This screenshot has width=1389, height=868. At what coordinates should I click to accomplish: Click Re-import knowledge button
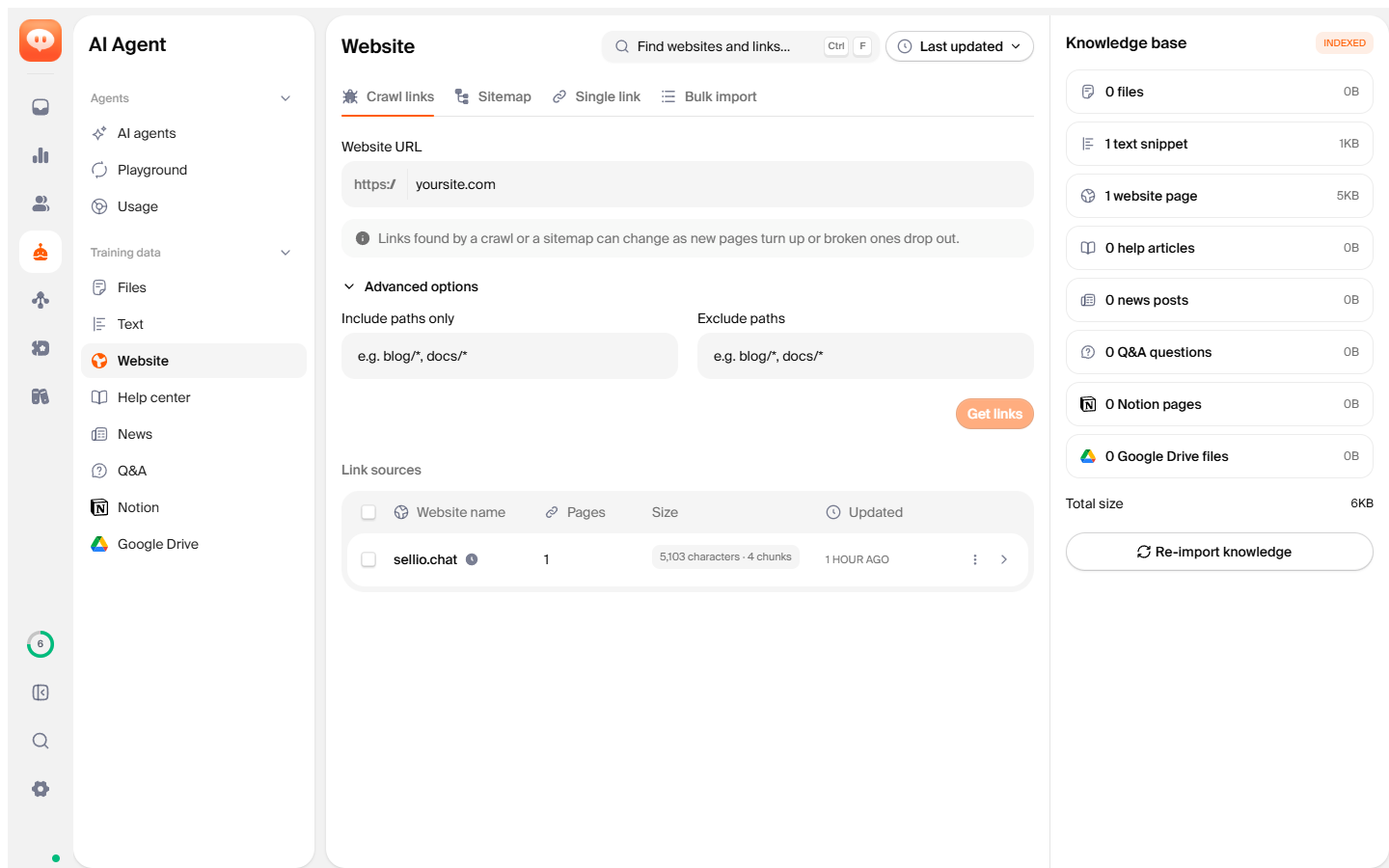(x=1219, y=552)
